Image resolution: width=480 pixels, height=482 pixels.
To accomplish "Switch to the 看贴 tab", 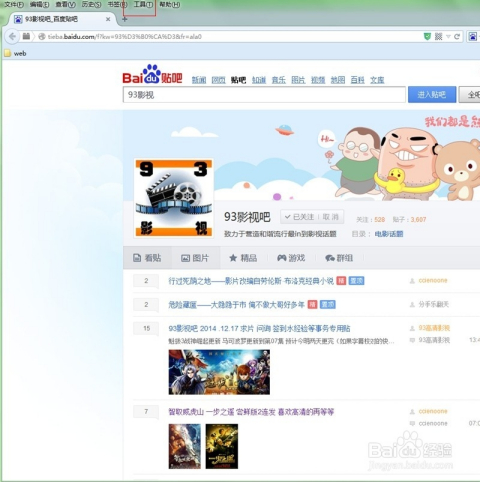I will tap(147, 258).
